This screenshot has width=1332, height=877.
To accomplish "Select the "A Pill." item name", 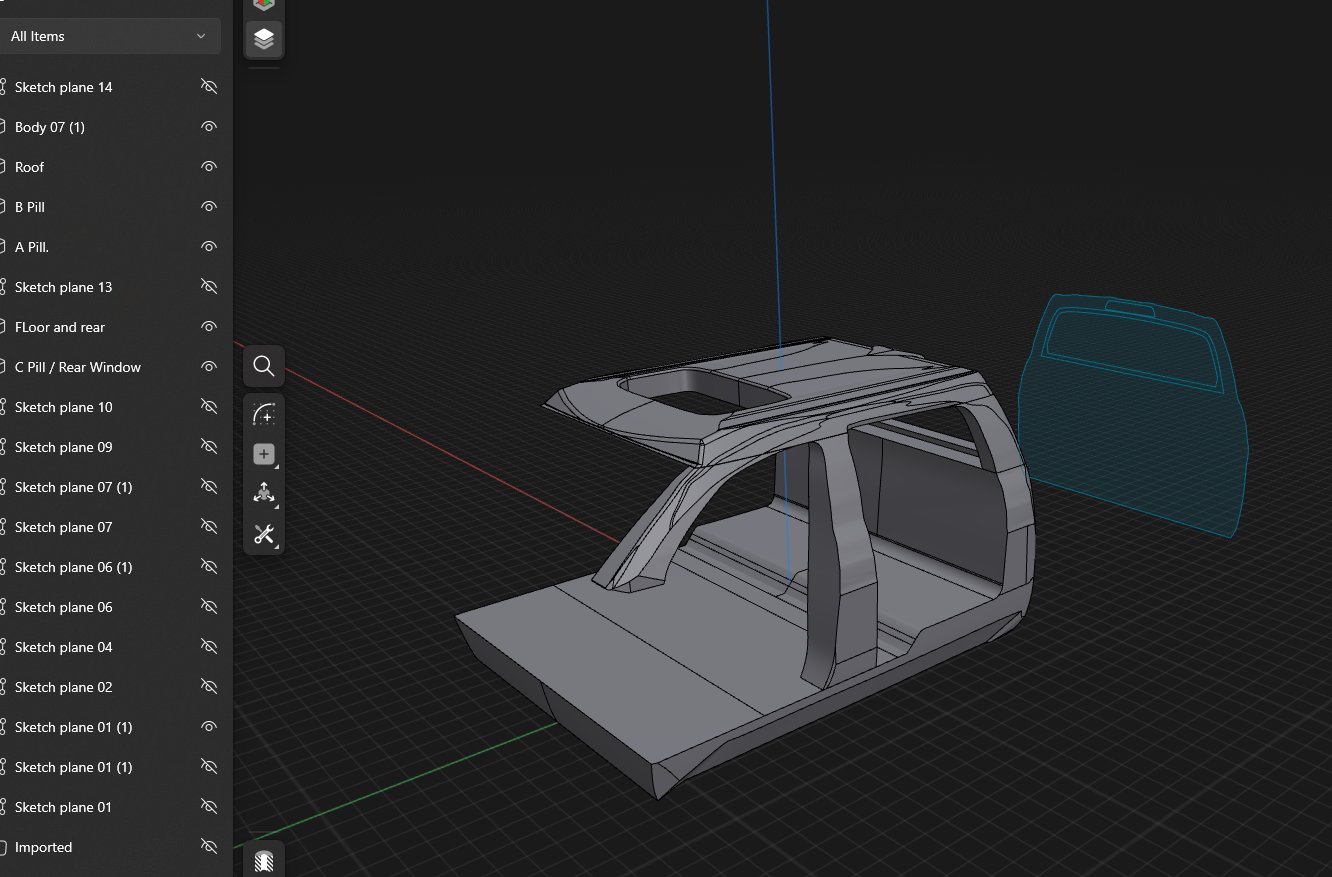I will pyautogui.click(x=32, y=247).
